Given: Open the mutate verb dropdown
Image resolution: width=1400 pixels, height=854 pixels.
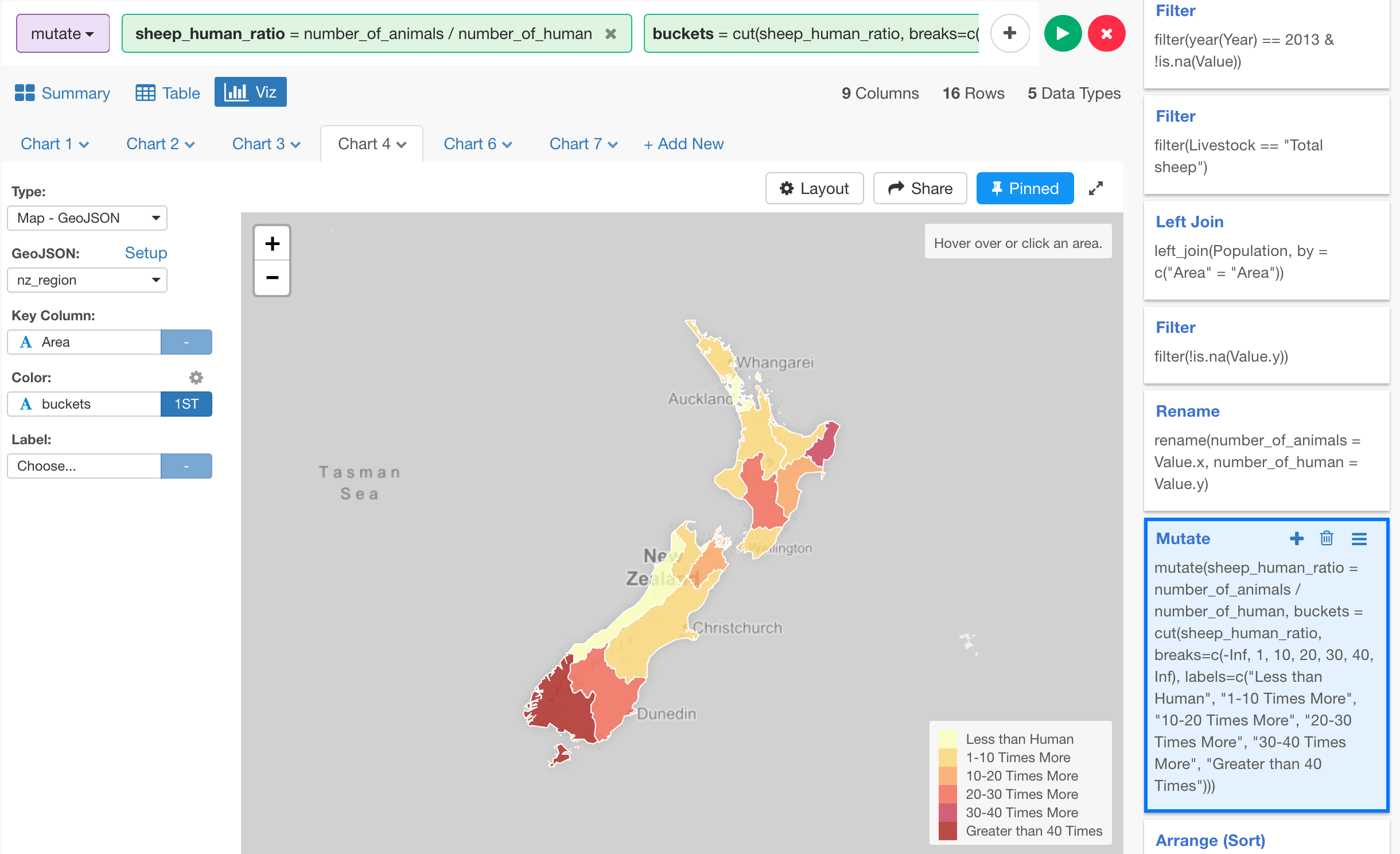Looking at the screenshot, I should point(62,33).
